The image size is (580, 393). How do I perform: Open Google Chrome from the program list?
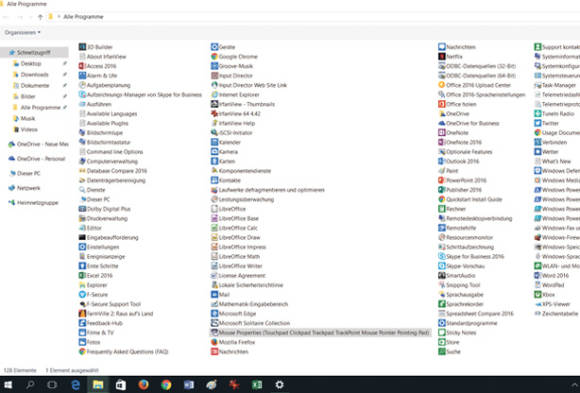click(234, 57)
